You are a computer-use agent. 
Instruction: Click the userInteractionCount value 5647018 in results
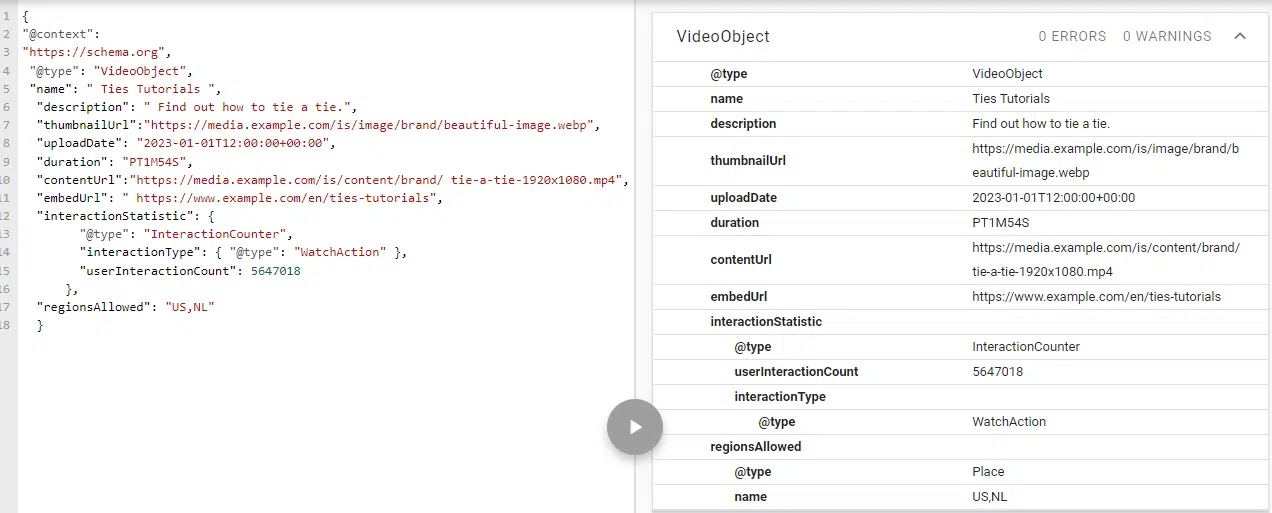pyautogui.click(x=997, y=372)
